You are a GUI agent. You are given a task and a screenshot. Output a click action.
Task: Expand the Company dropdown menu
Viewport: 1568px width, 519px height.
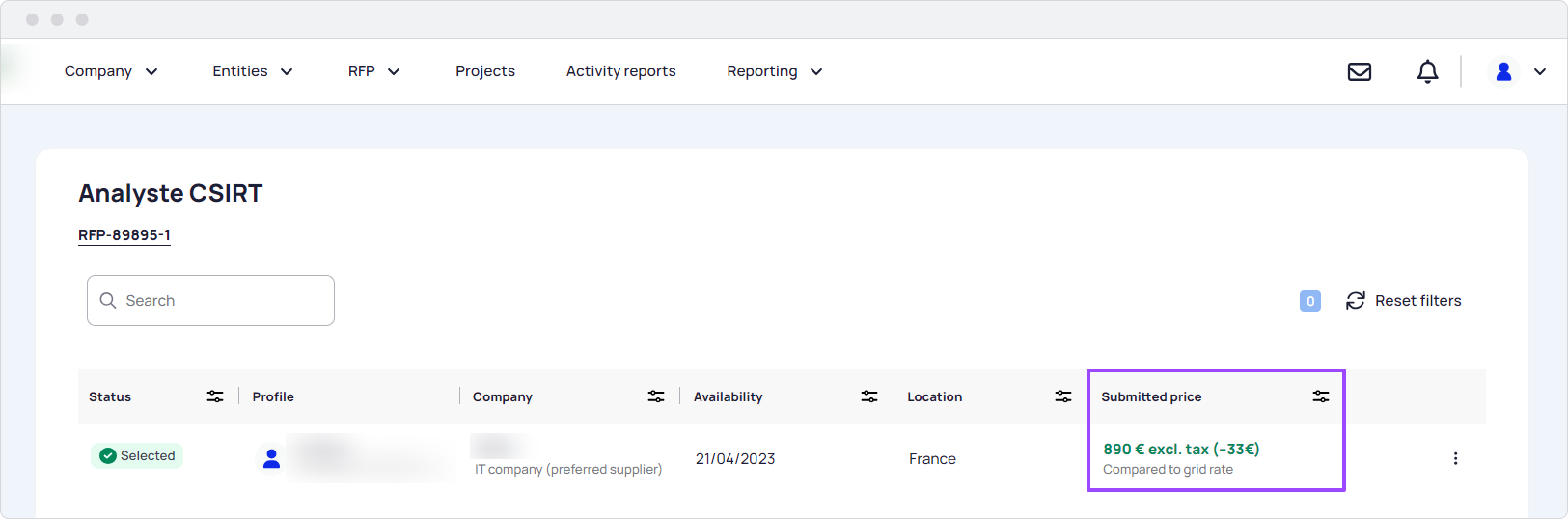coord(111,71)
